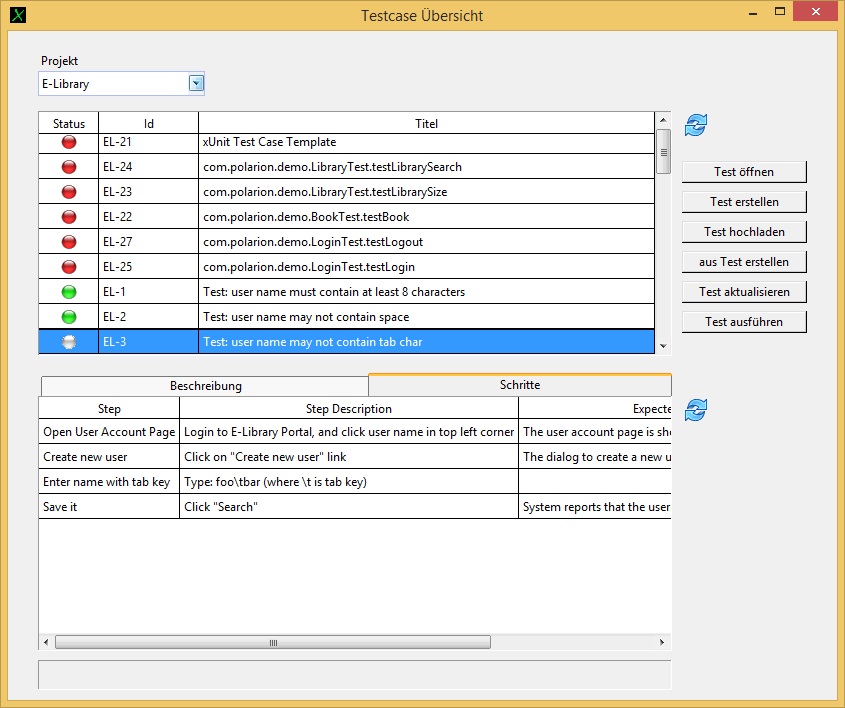Click the red status icon for EL-21
Screen dimensions: 845x708
point(69,142)
